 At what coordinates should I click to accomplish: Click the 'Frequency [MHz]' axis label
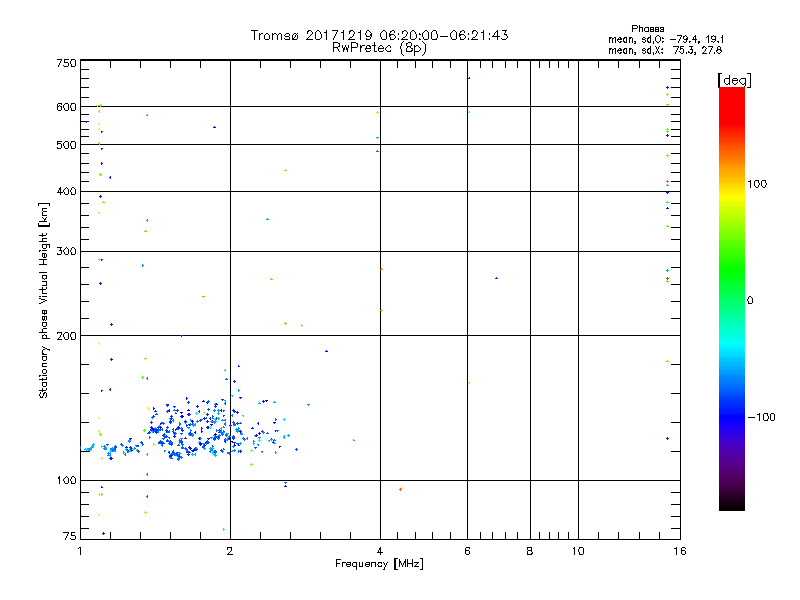(x=379, y=564)
